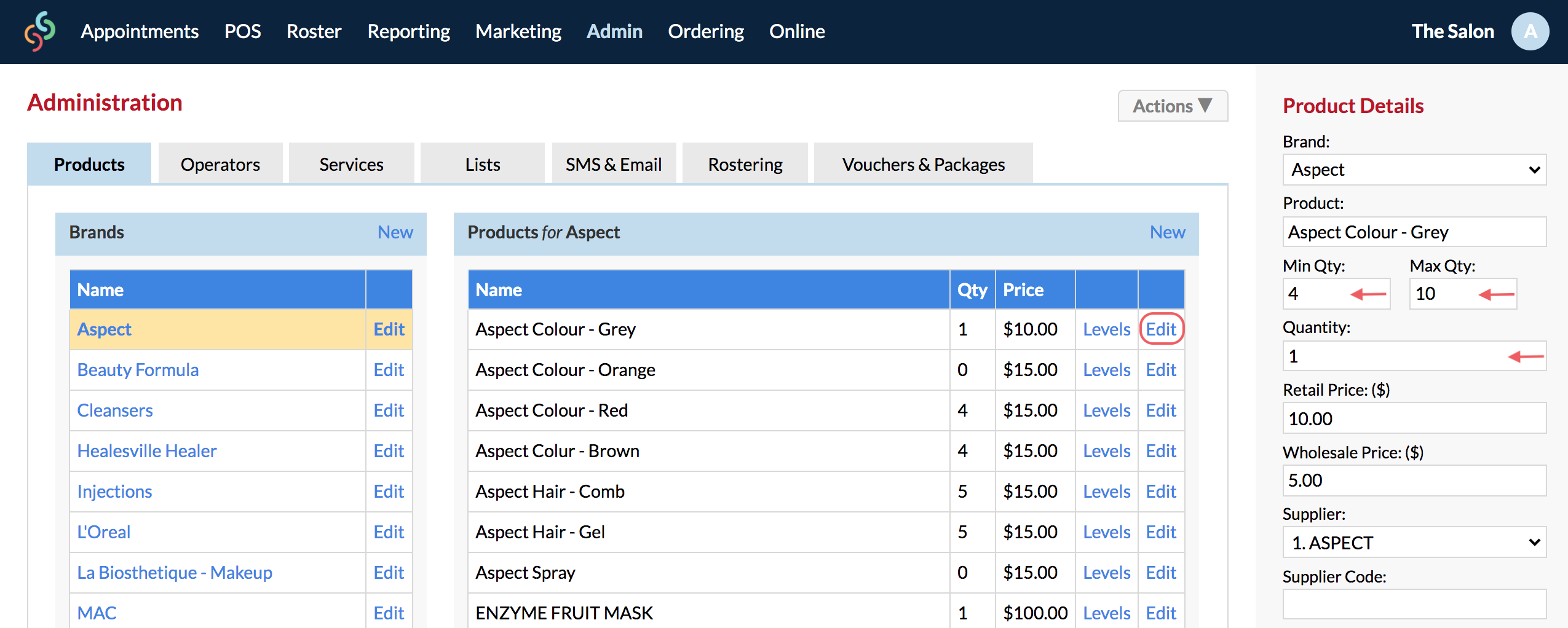Open the Vouchers & Packages tab

pos(924,163)
